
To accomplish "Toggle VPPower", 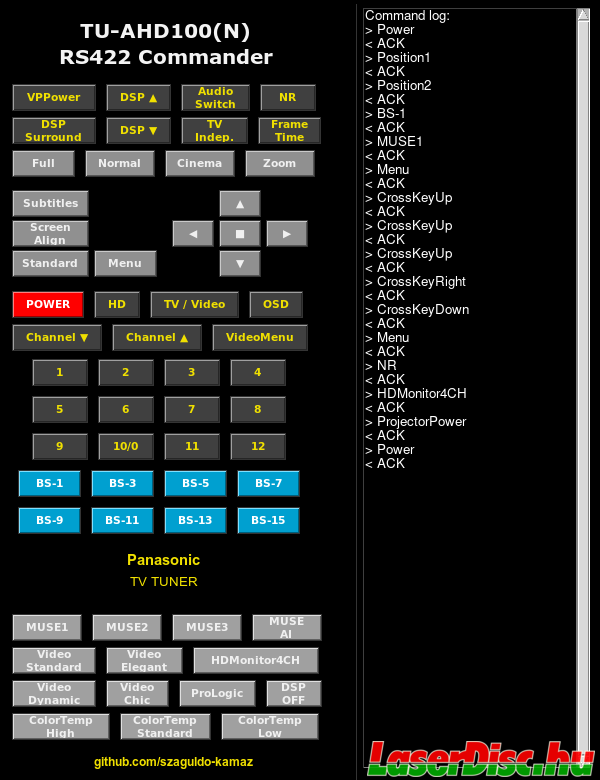I will tap(54, 98).
